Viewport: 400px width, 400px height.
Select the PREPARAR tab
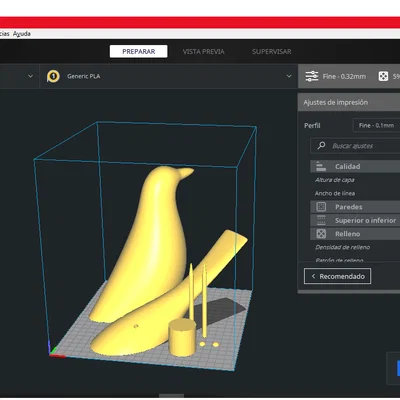pos(139,52)
